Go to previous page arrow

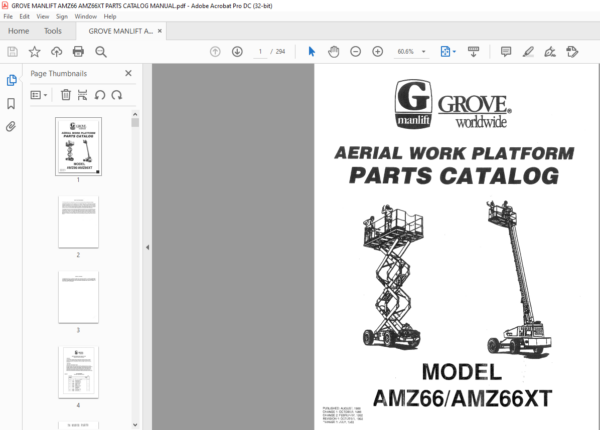tap(215, 52)
